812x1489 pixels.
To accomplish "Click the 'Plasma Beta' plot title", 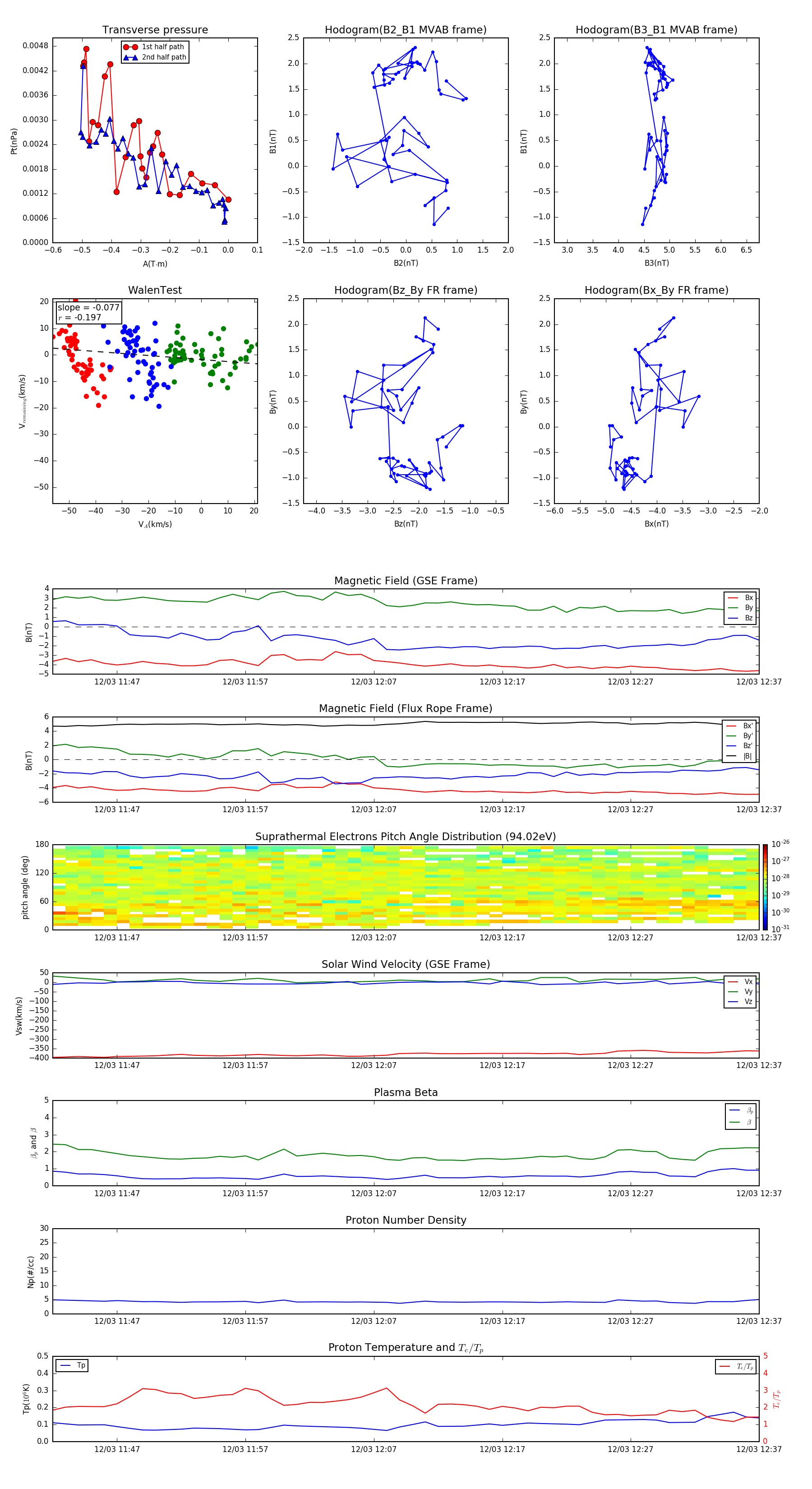I will 406,1092.
